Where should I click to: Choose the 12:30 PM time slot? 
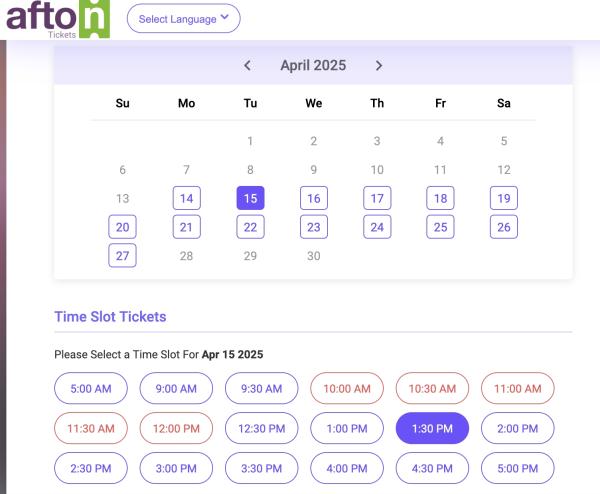tap(261, 428)
